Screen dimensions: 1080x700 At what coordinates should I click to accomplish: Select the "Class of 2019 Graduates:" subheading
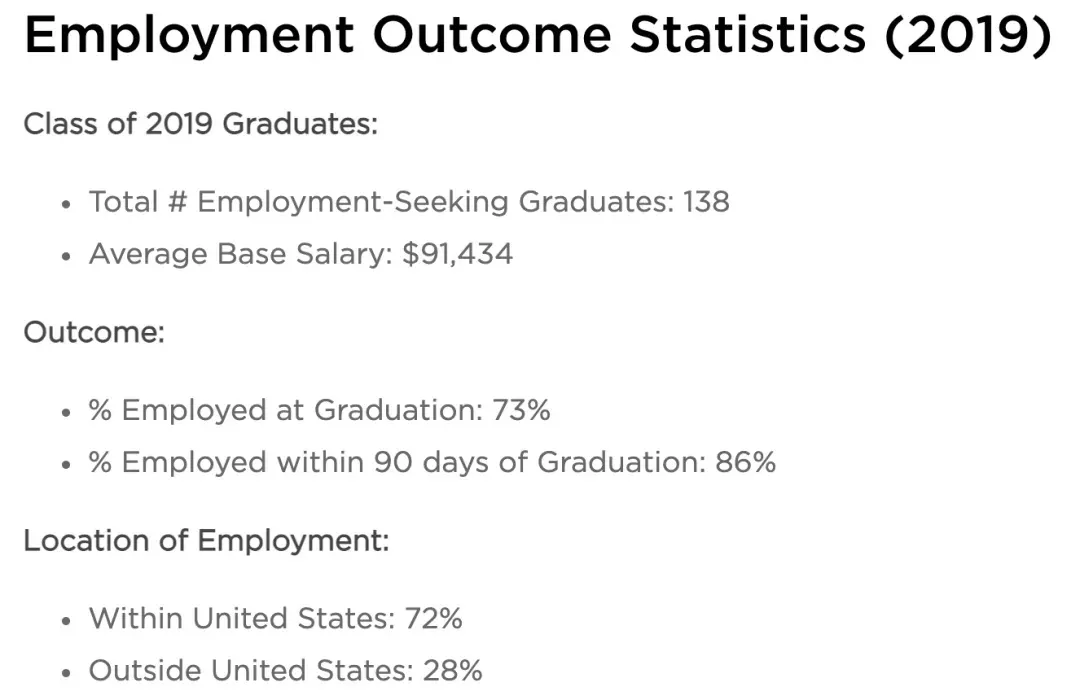point(201,124)
